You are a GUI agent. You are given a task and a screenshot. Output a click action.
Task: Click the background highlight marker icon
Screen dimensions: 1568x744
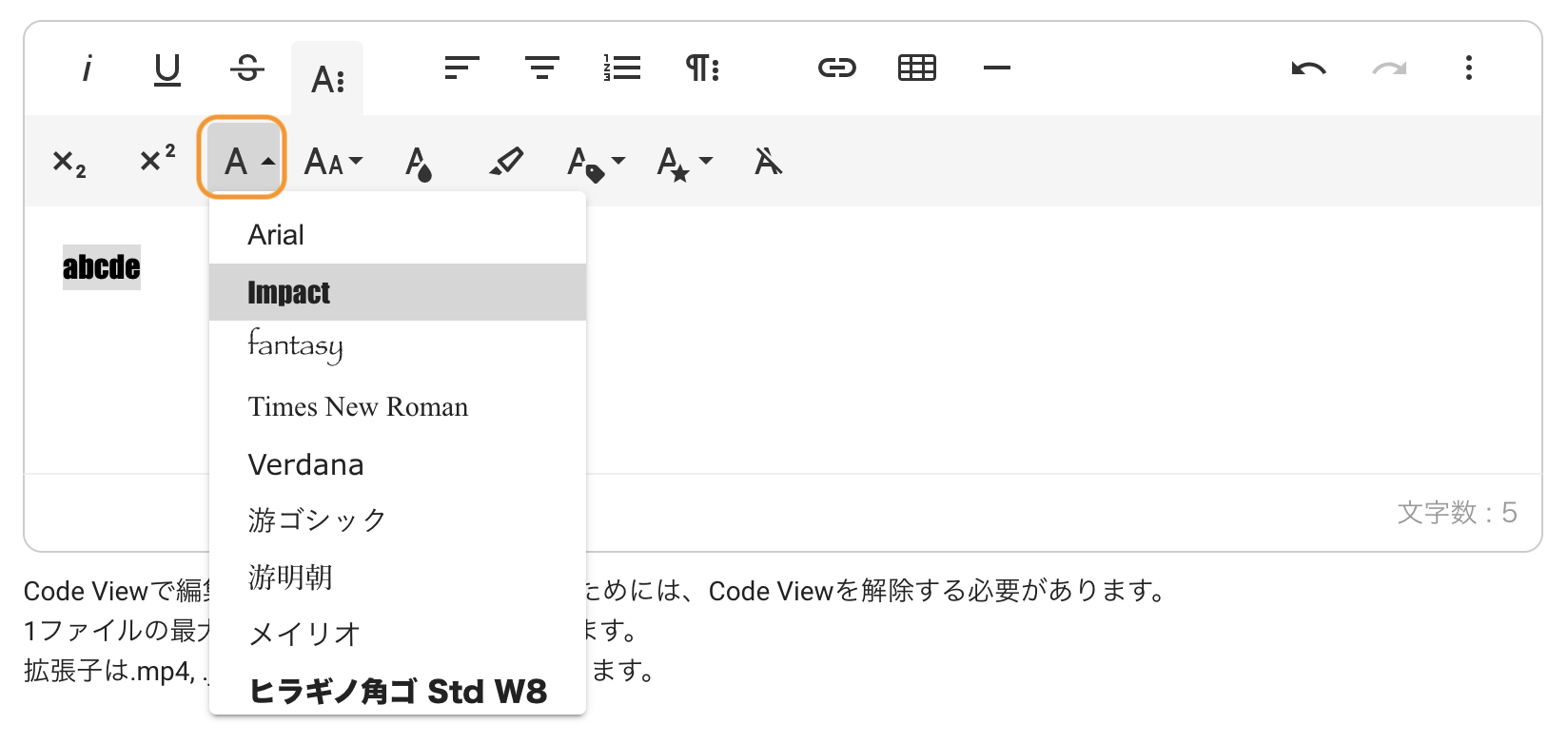point(506,162)
